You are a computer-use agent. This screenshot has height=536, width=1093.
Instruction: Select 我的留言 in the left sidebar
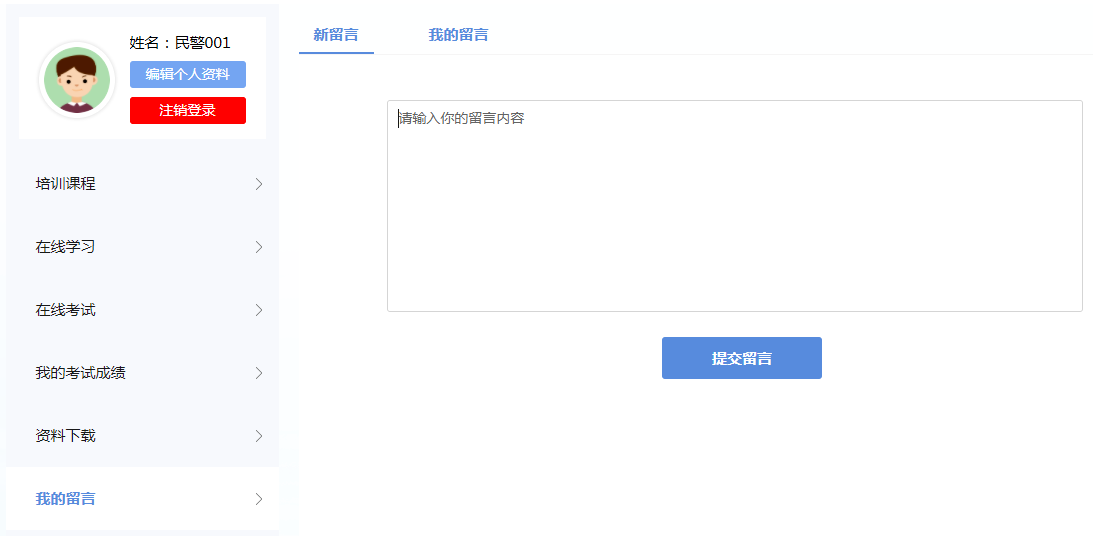tap(66, 499)
